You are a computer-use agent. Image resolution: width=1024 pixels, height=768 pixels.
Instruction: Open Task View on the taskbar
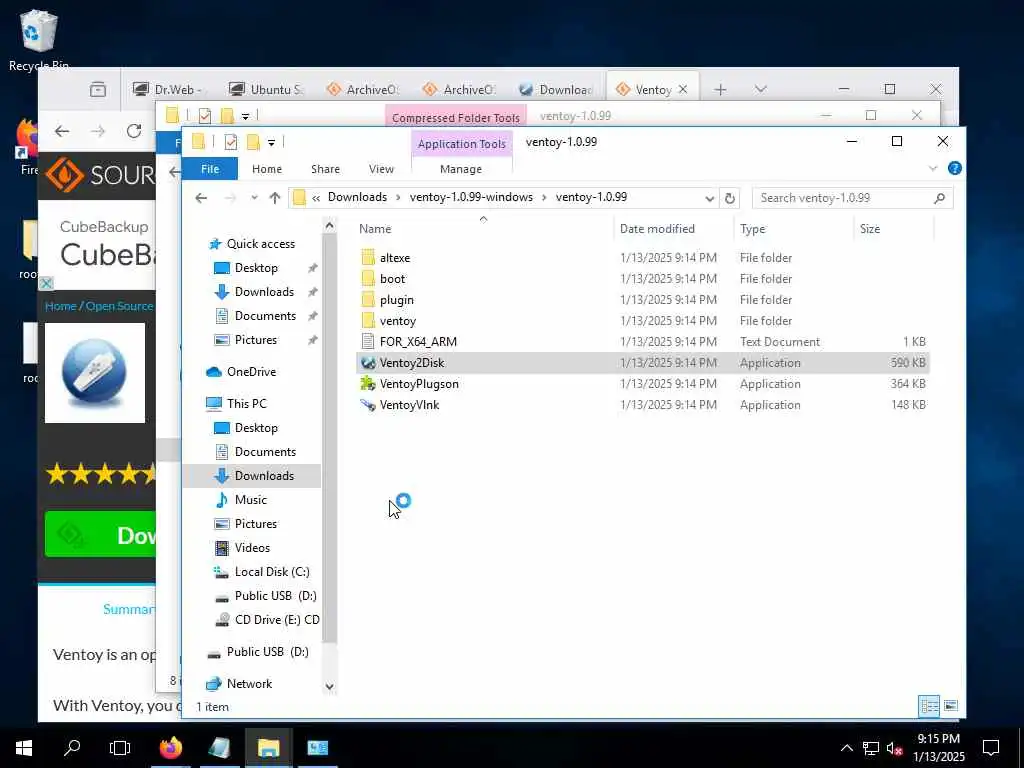(120, 748)
